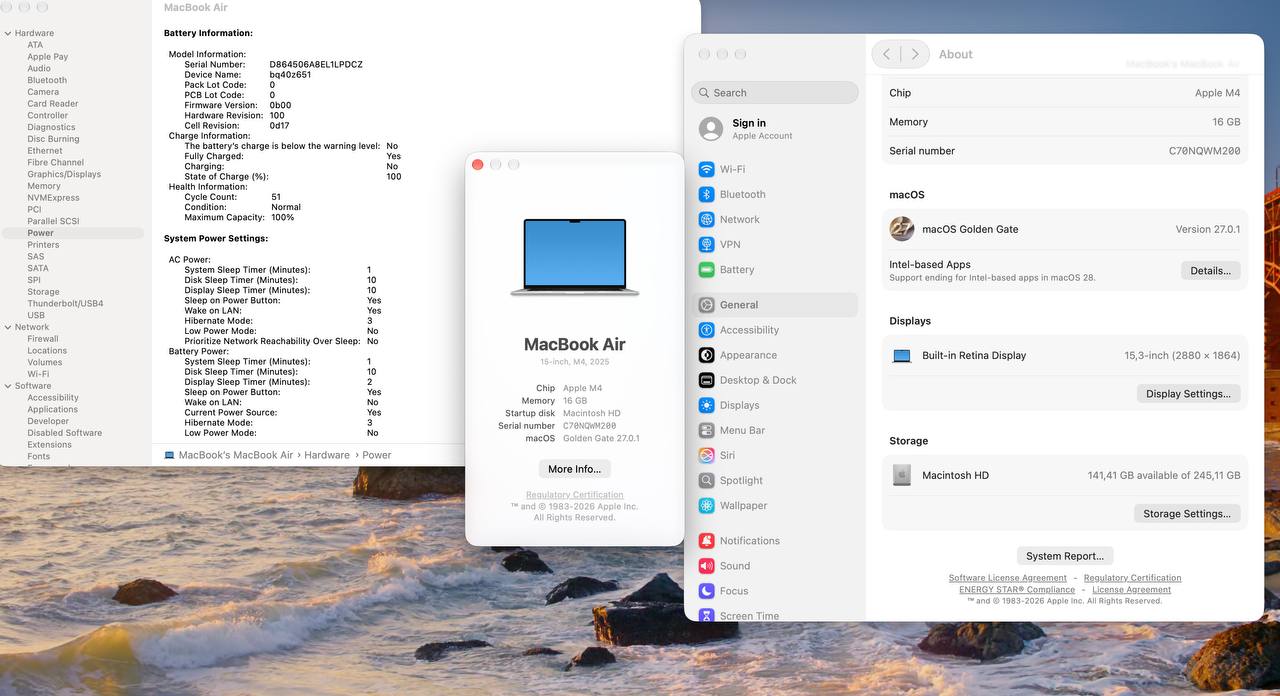Focus the System Settings Search field
Viewport: 1280px width, 696px height.
point(775,92)
